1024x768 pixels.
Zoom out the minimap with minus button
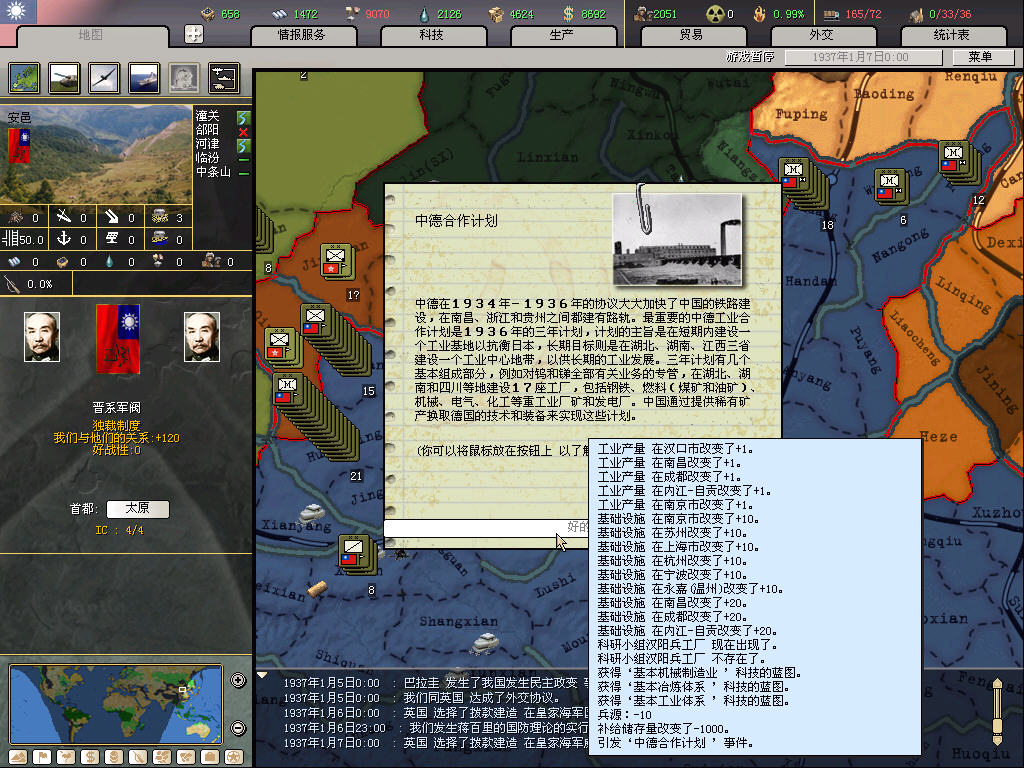click(x=238, y=727)
